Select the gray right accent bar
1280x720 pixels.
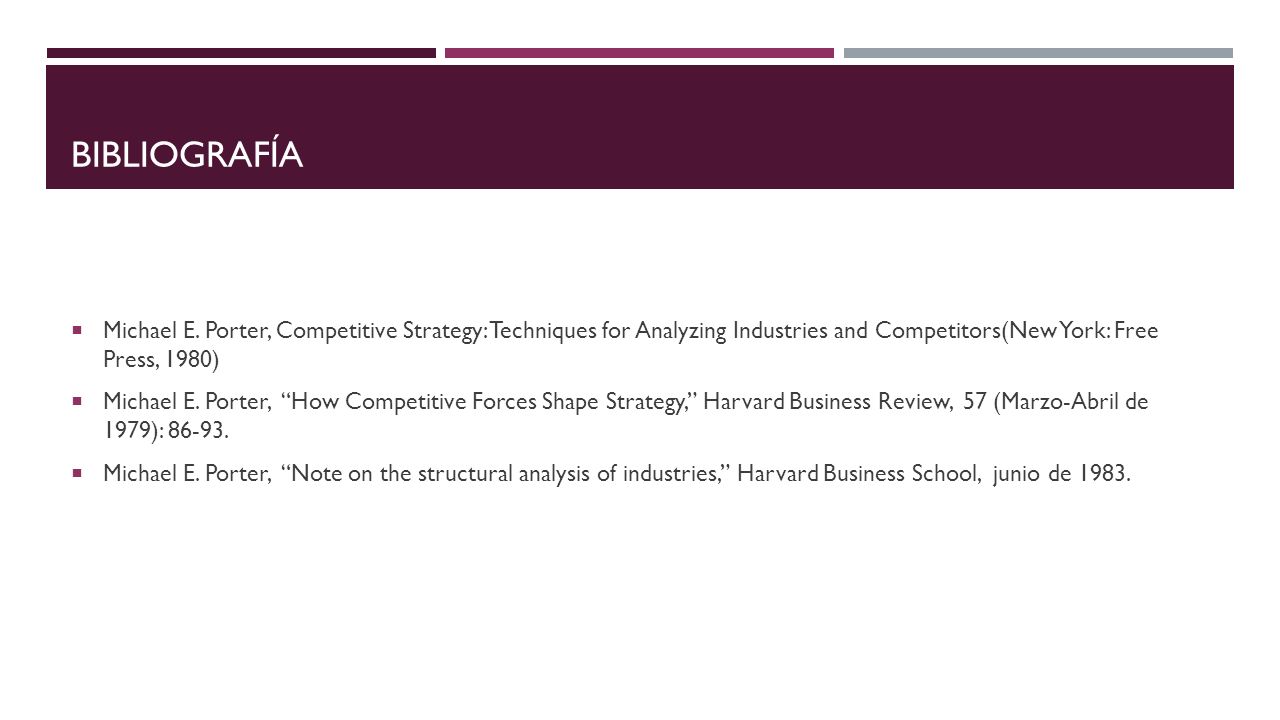pos(1038,53)
